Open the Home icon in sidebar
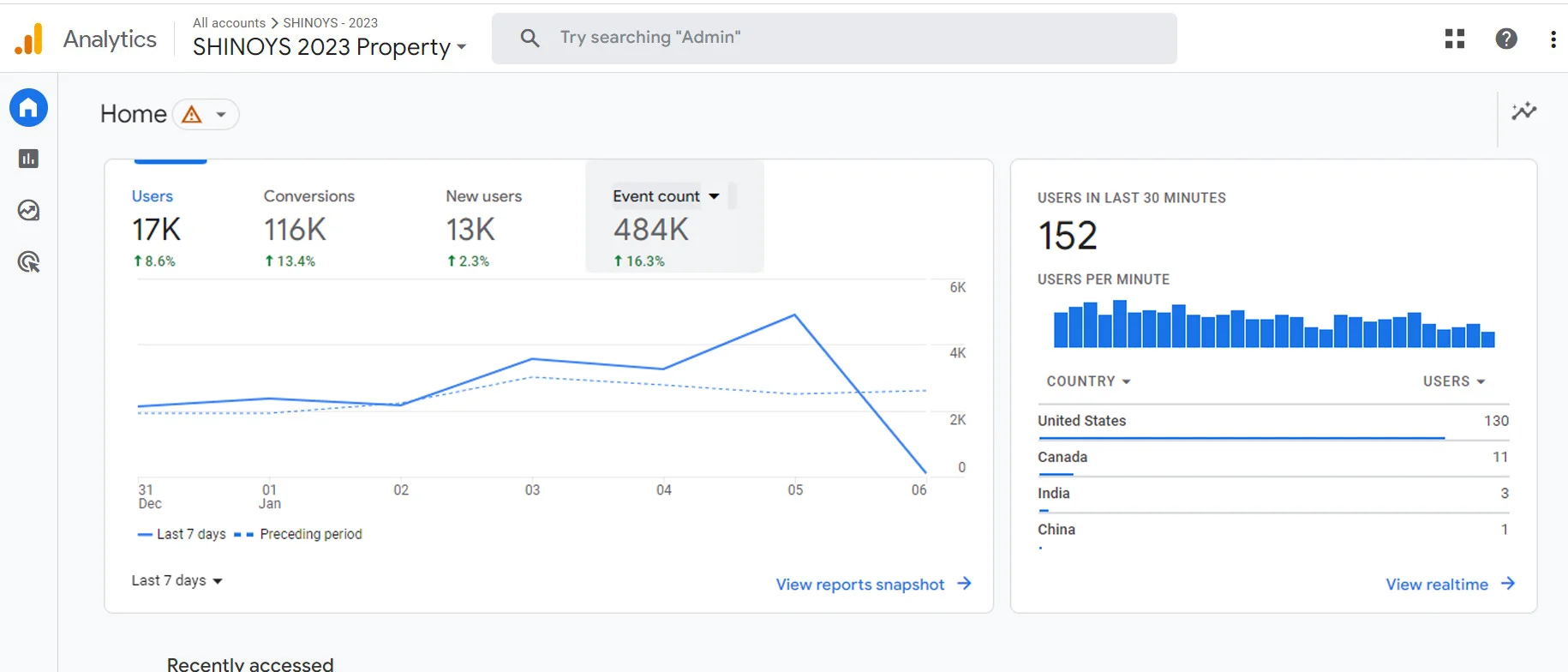The width and height of the screenshot is (1568, 672). click(28, 108)
